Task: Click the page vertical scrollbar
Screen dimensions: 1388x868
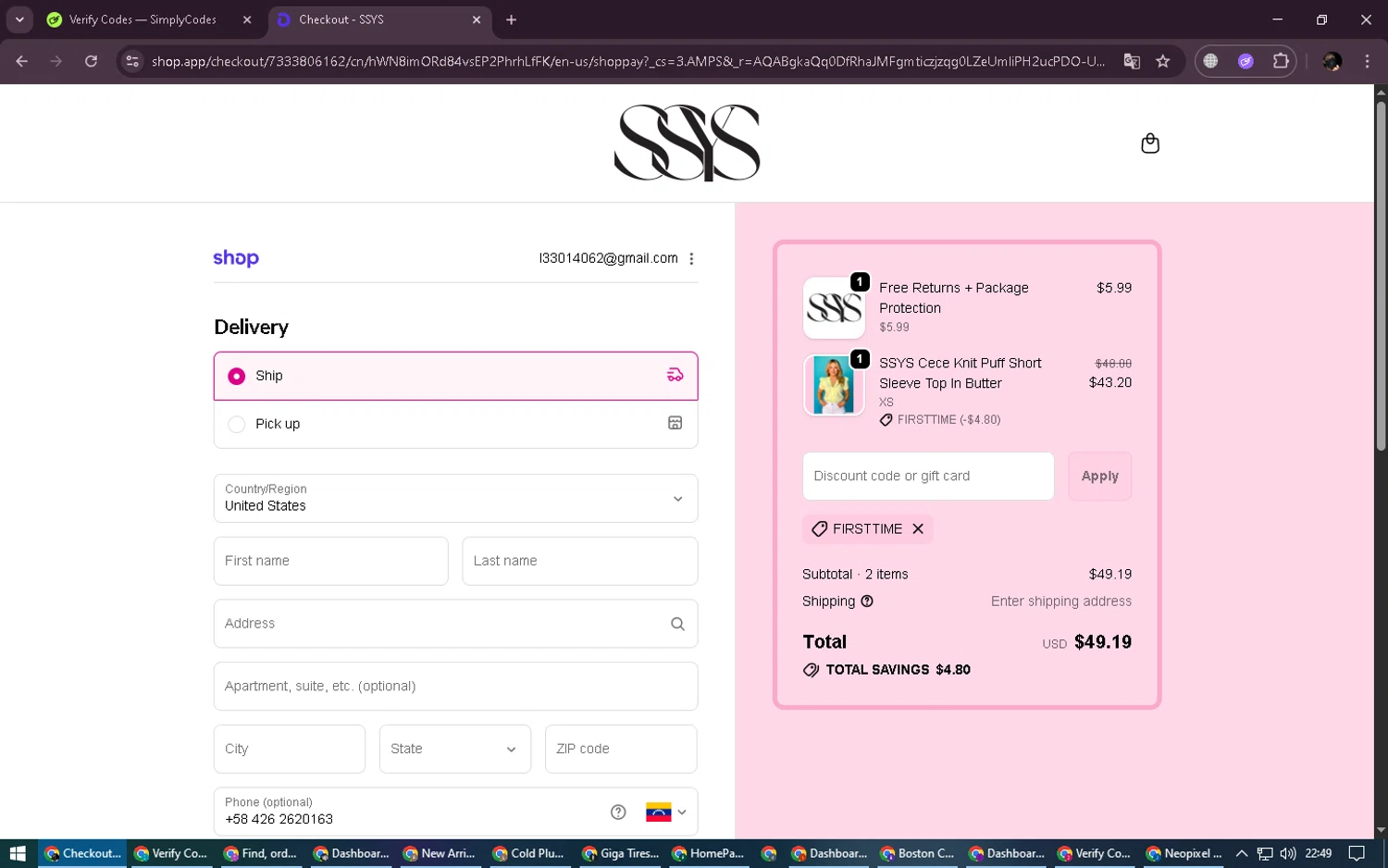Action: coord(1381,276)
